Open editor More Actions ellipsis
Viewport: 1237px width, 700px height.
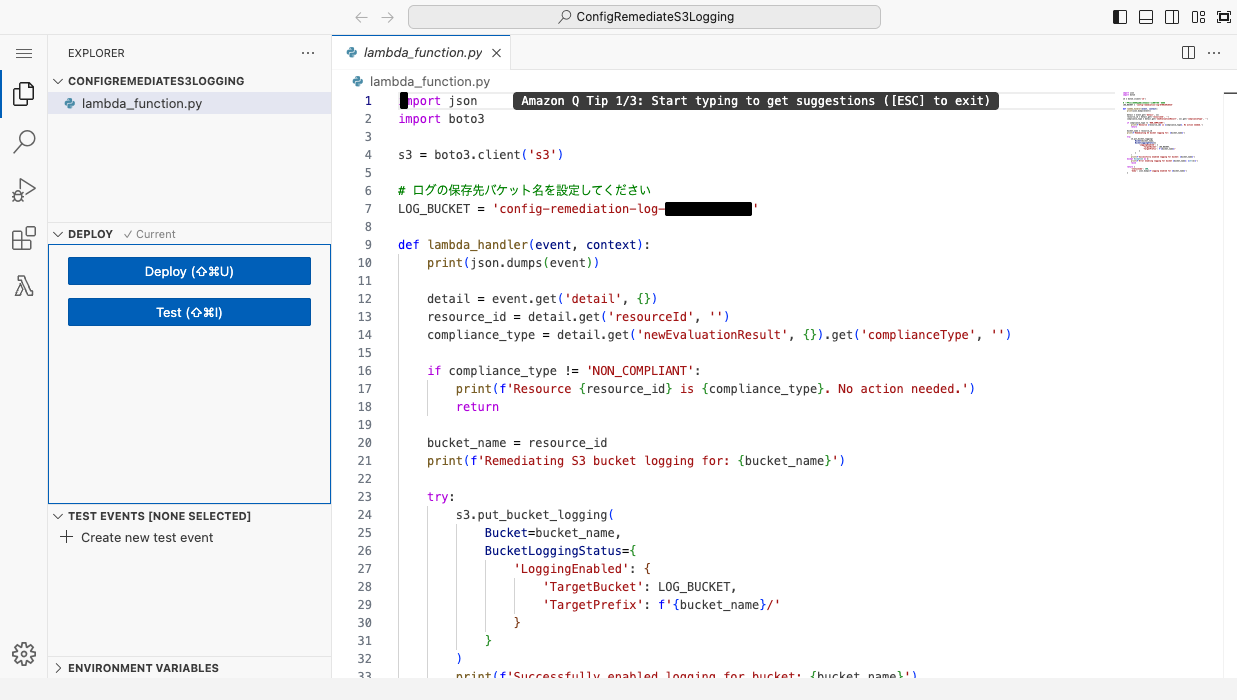1214,52
